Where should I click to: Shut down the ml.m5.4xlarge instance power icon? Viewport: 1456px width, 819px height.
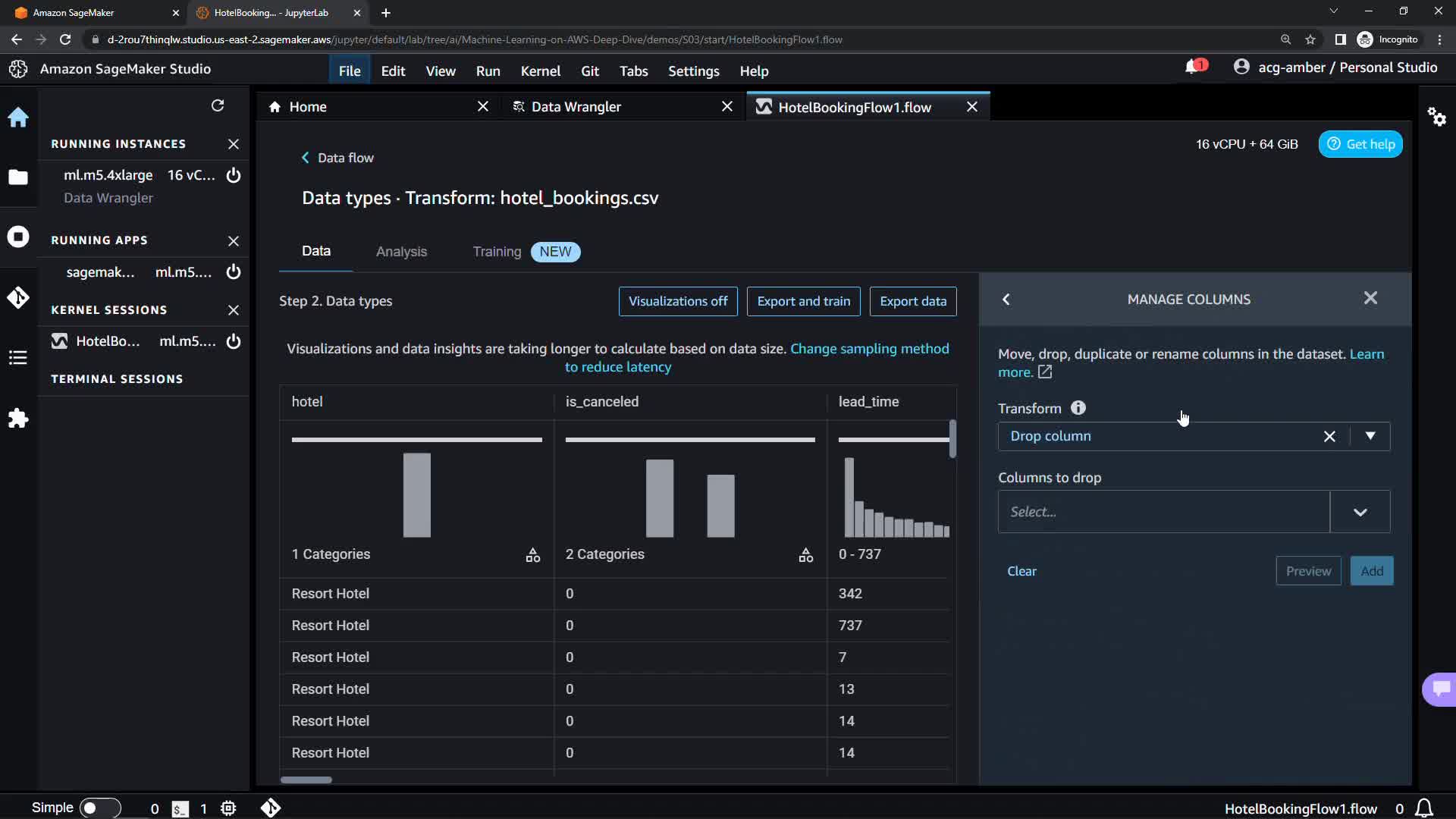pyautogui.click(x=234, y=175)
